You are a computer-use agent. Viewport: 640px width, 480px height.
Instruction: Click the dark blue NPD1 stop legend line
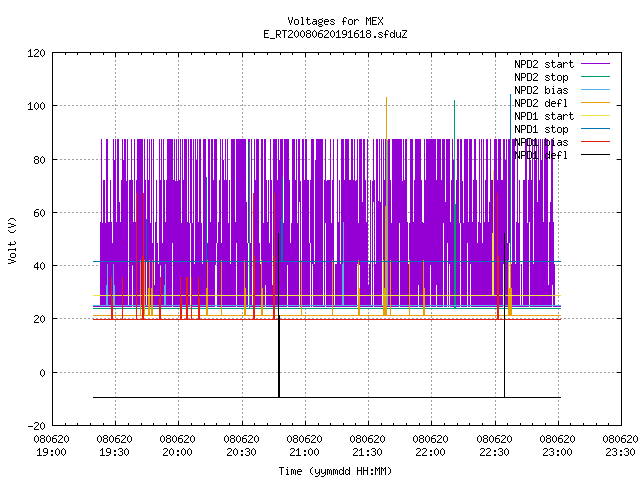(595, 129)
